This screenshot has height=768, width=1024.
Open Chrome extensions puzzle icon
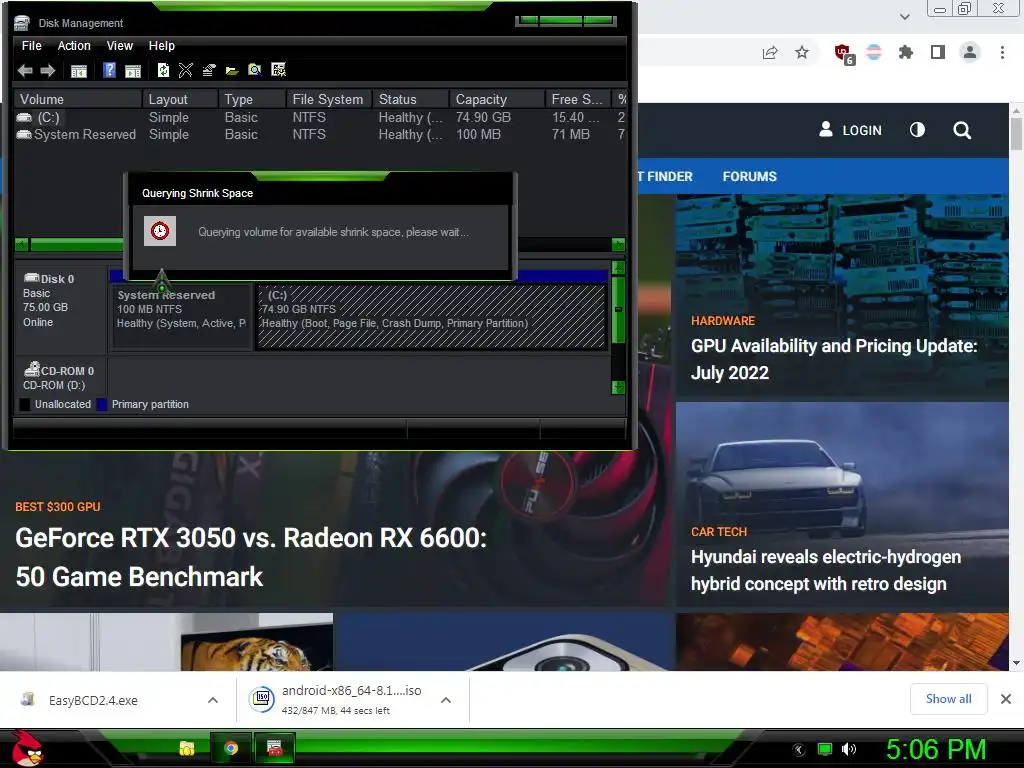tap(905, 52)
